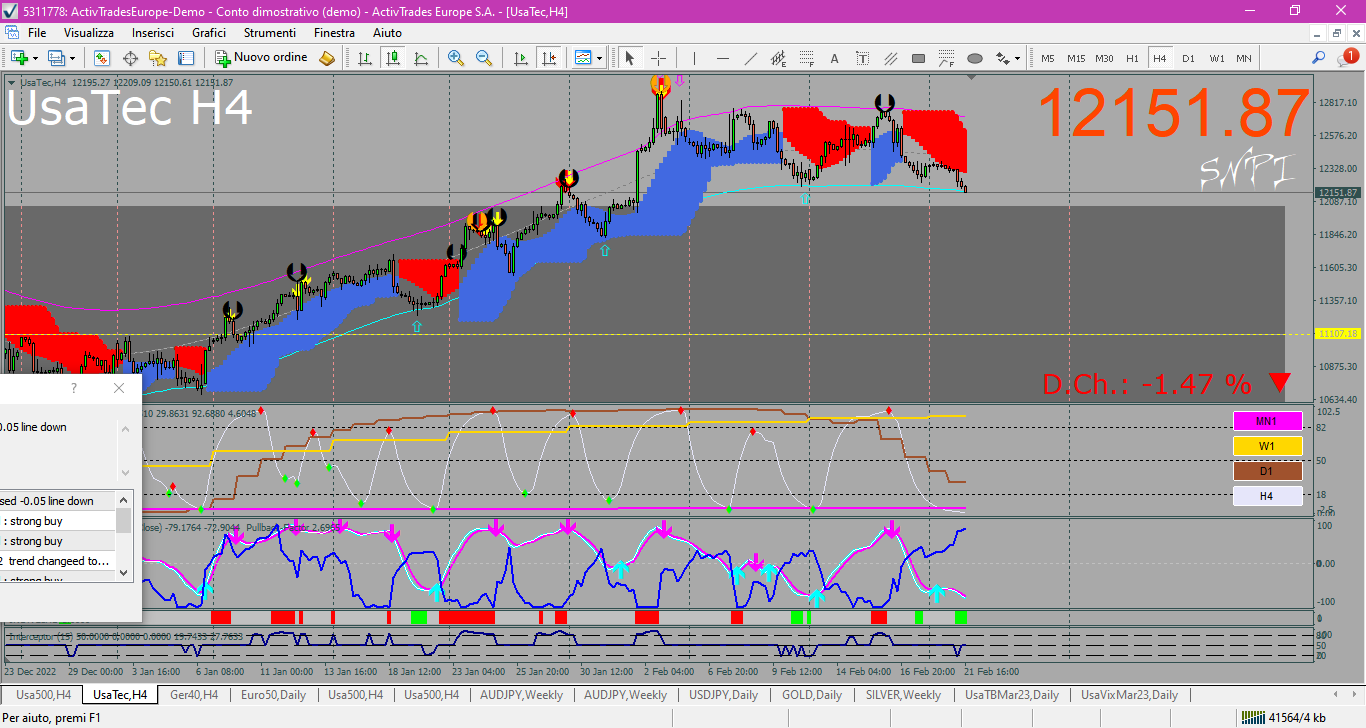The image size is (1366, 728).
Task: Switch timeframe to M5
Action: point(1048,58)
